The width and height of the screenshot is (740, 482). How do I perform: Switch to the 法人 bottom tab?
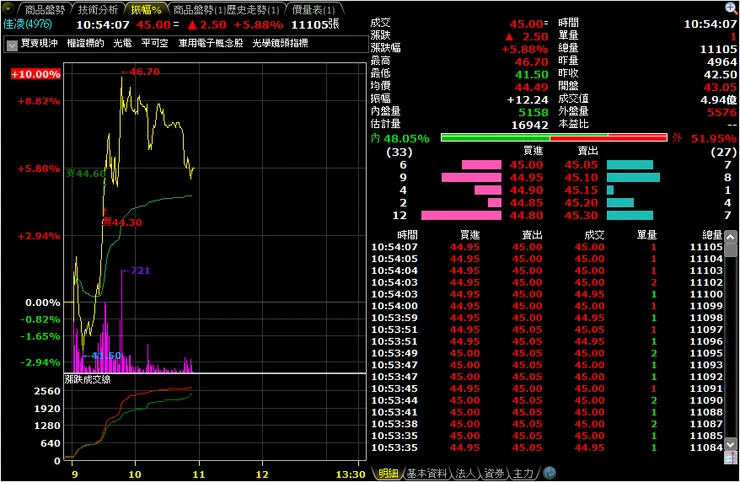point(465,473)
